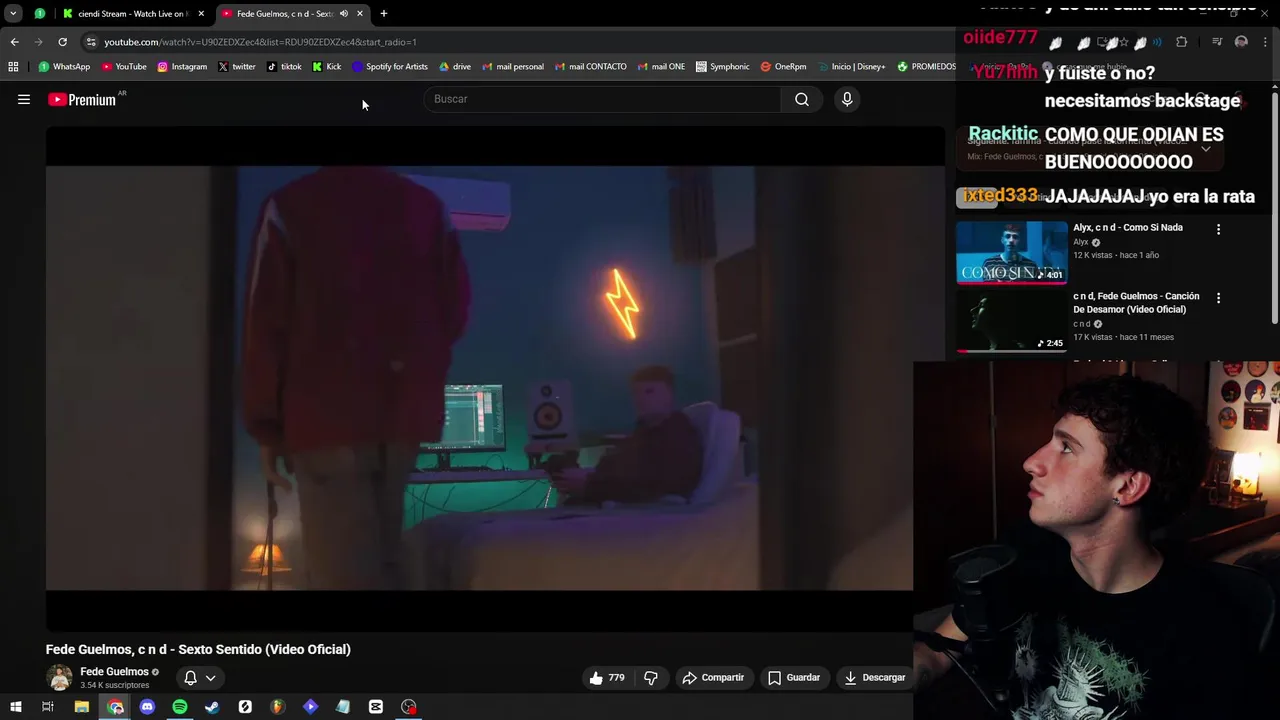This screenshot has height=720, width=1280.
Task: Click the YouTube Premium logo
Action: tap(82, 99)
